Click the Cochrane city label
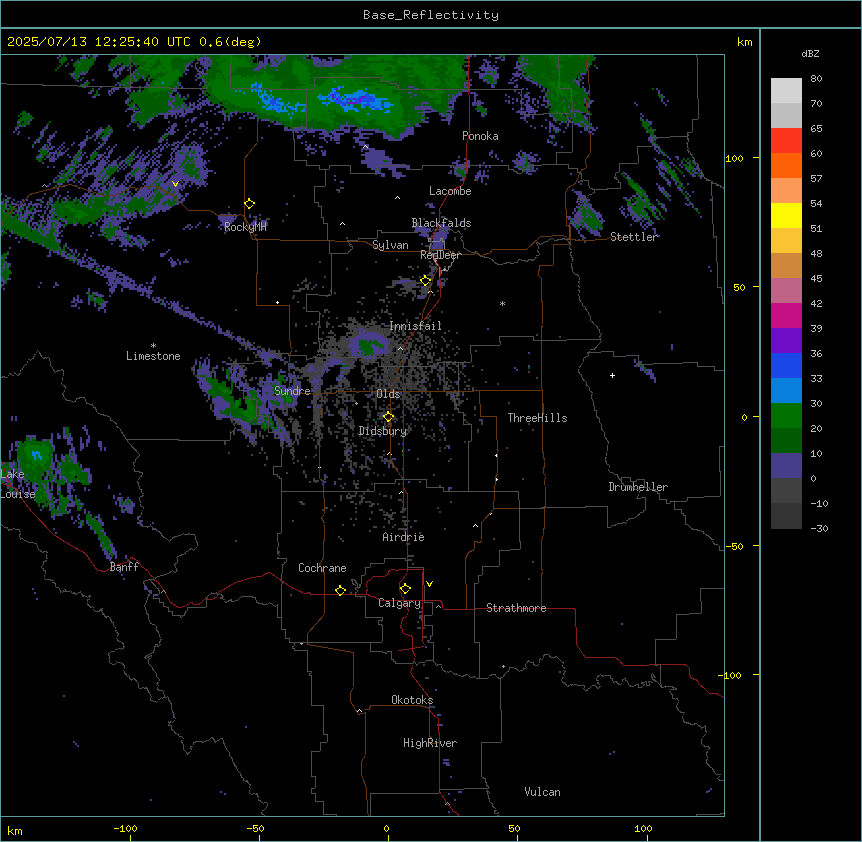 [x=322, y=568]
